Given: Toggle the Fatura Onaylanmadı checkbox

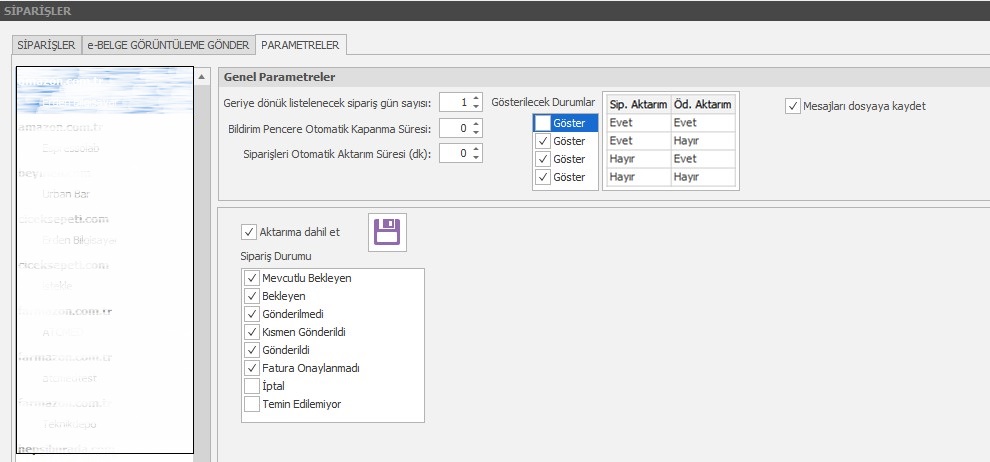Looking at the screenshot, I should point(251,368).
